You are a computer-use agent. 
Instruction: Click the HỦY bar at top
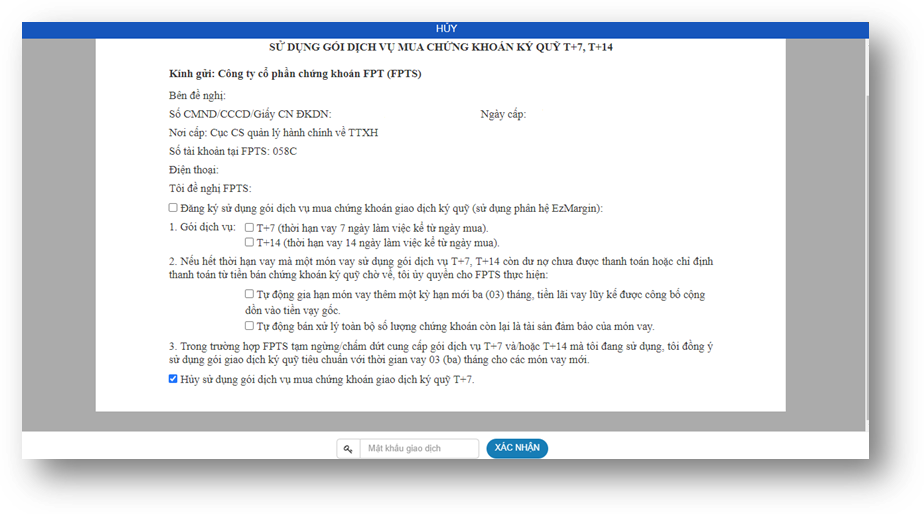pyautogui.click(x=446, y=29)
